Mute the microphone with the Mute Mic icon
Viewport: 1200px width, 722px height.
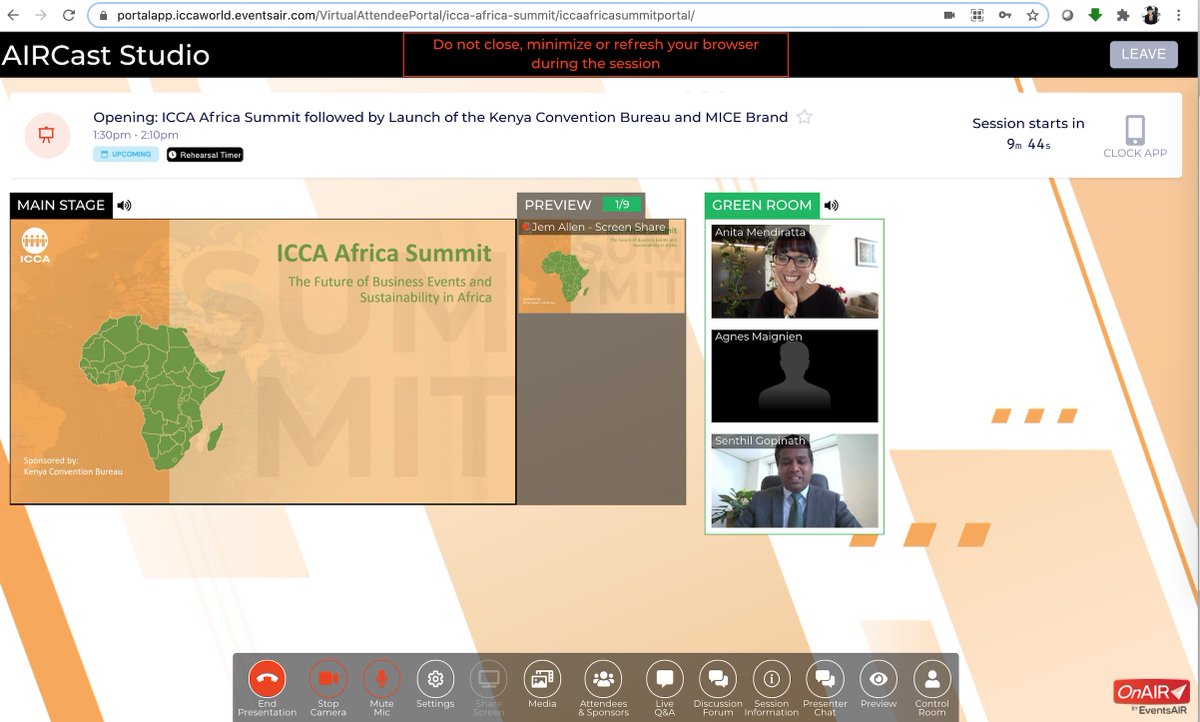pos(381,679)
